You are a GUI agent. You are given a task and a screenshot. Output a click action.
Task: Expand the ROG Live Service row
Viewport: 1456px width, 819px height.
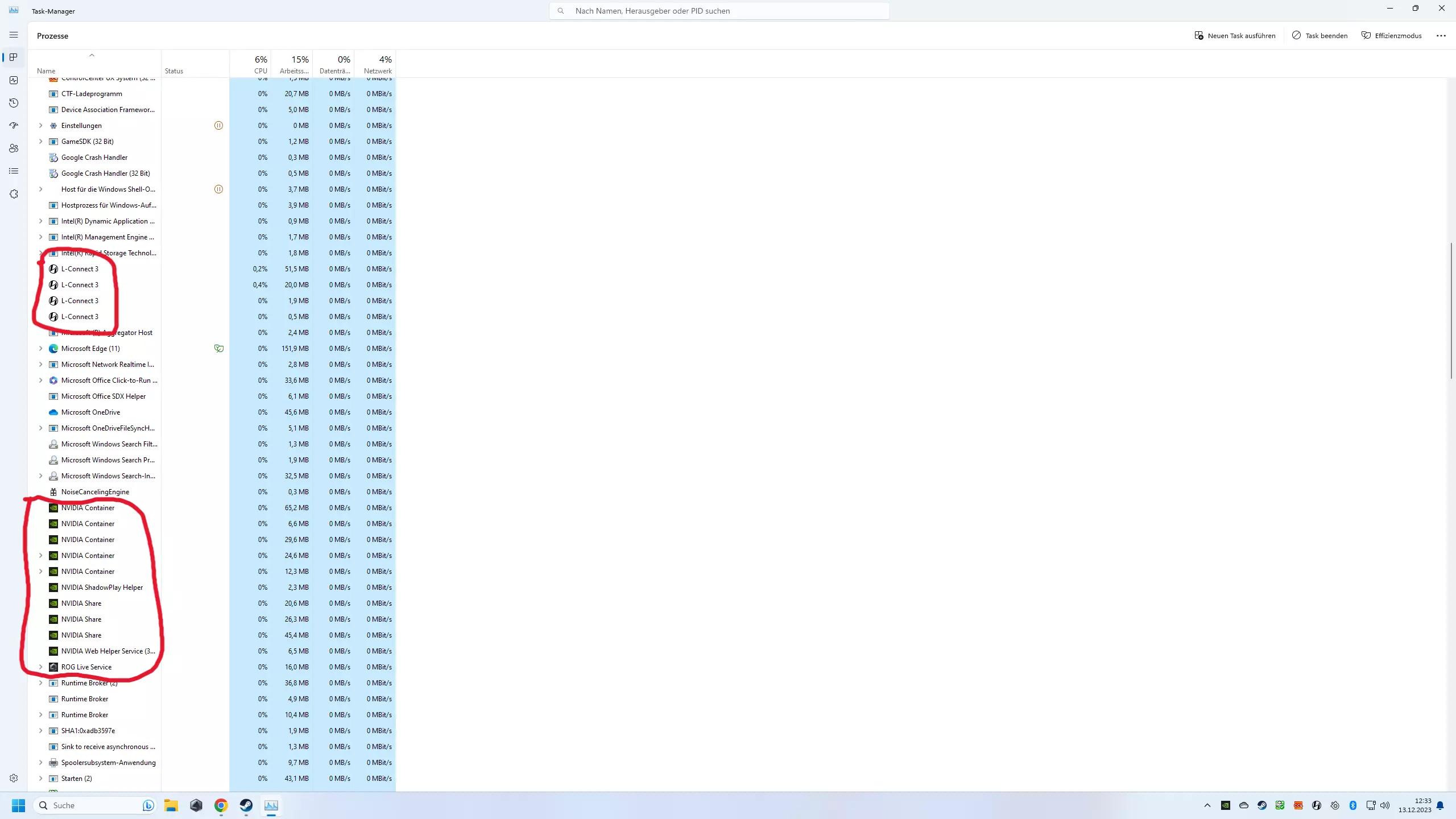(40, 667)
